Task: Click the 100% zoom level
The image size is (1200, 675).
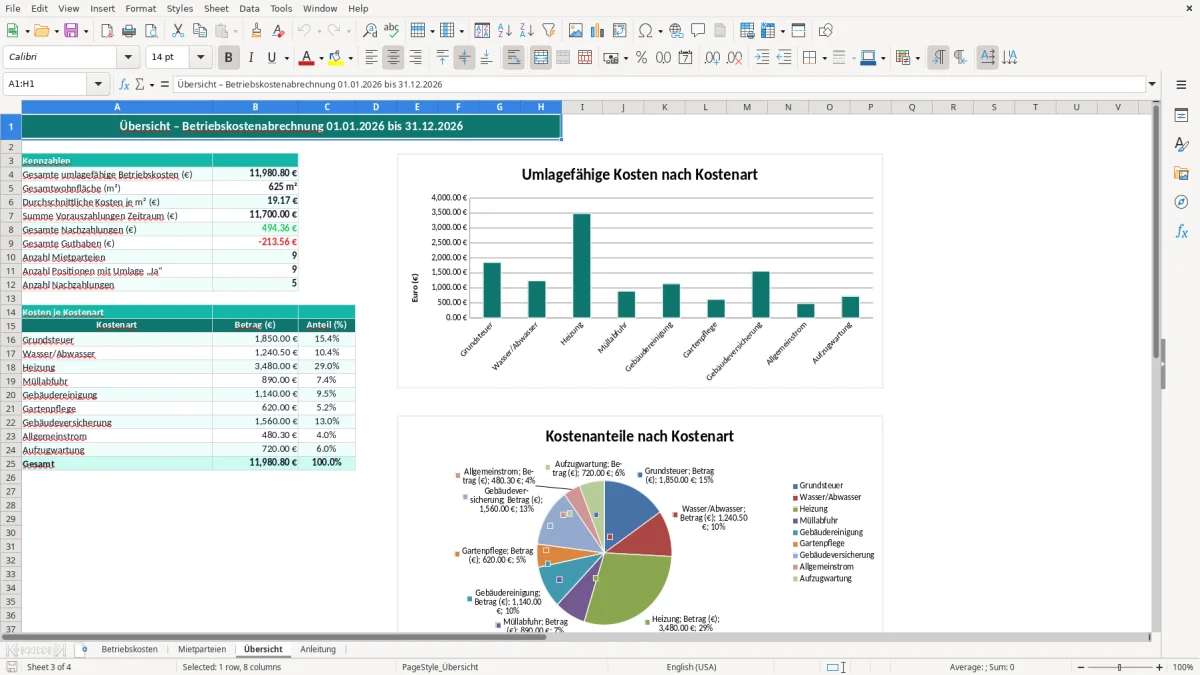Action: pos(1183,667)
